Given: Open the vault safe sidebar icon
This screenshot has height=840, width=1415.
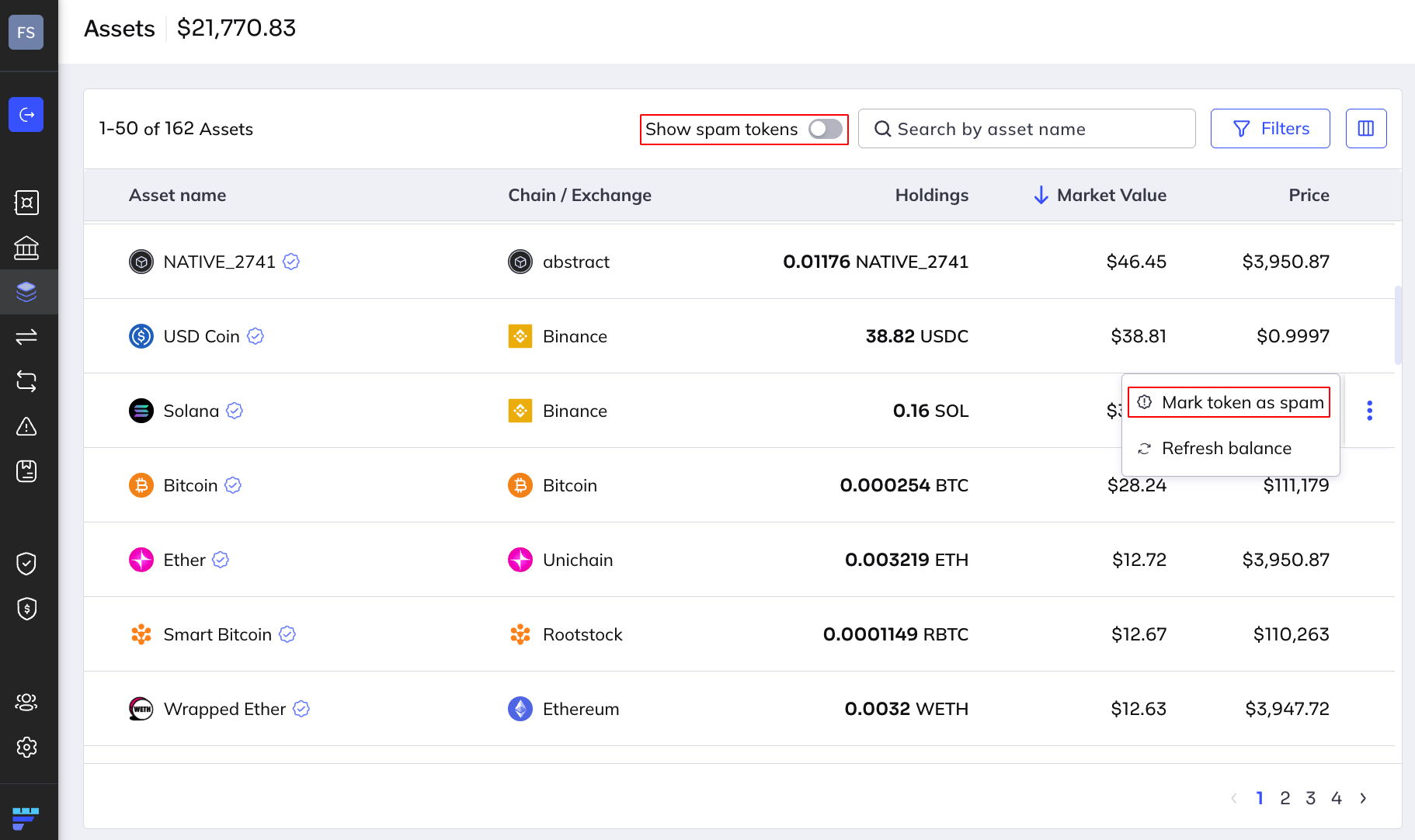Looking at the screenshot, I should (x=26, y=203).
